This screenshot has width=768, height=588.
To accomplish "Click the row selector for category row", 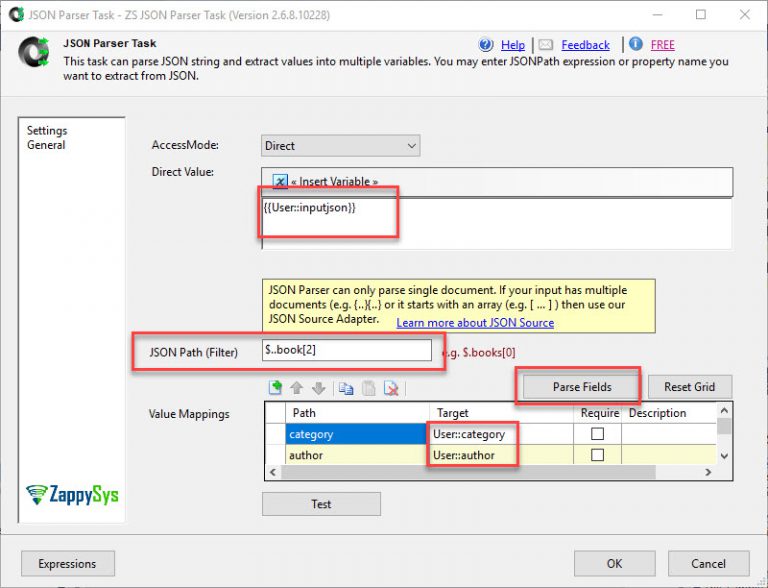I will point(275,434).
